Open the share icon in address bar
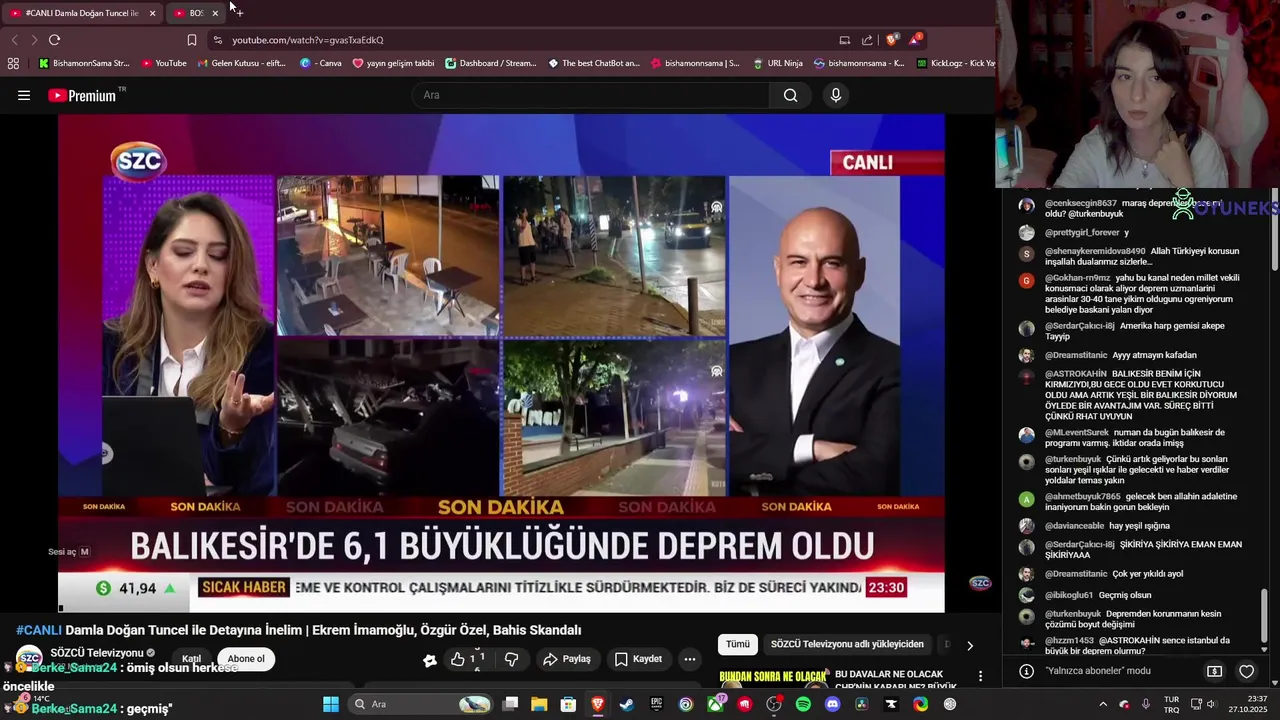 867,40
